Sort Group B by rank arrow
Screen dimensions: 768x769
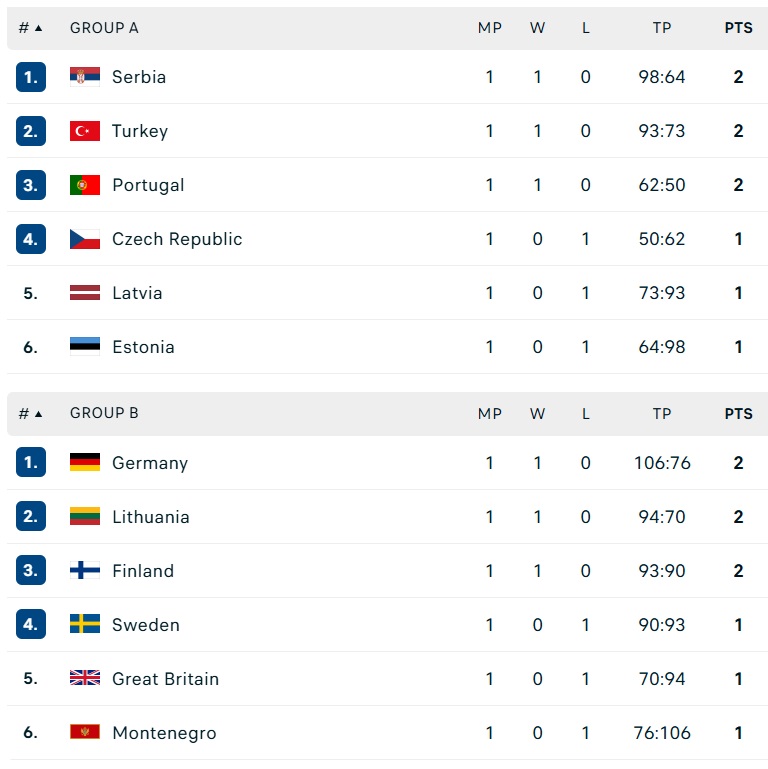tap(38, 413)
